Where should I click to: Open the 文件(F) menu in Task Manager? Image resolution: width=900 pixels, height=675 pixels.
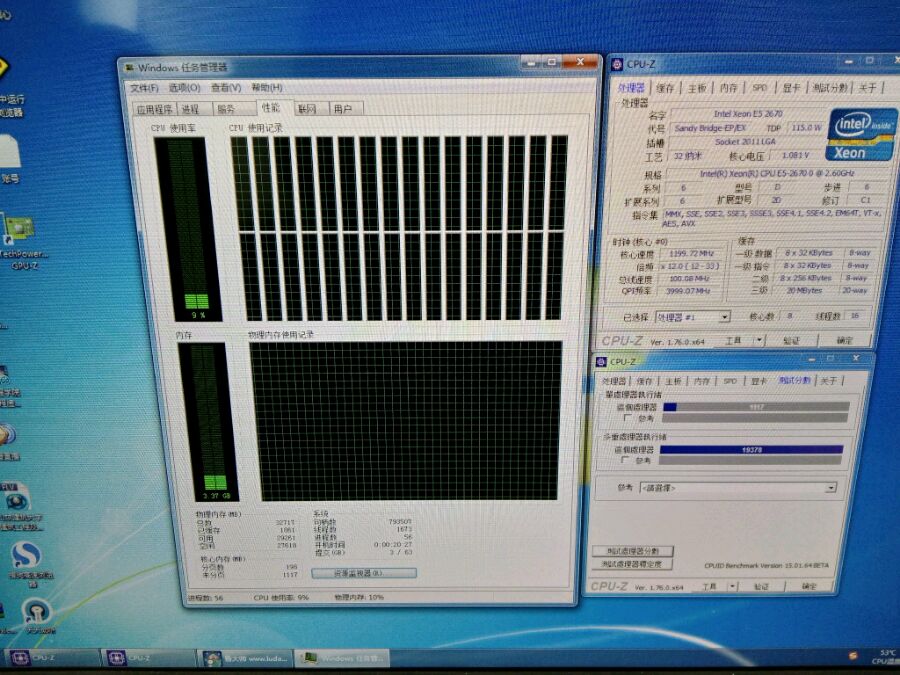coord(144,88)
